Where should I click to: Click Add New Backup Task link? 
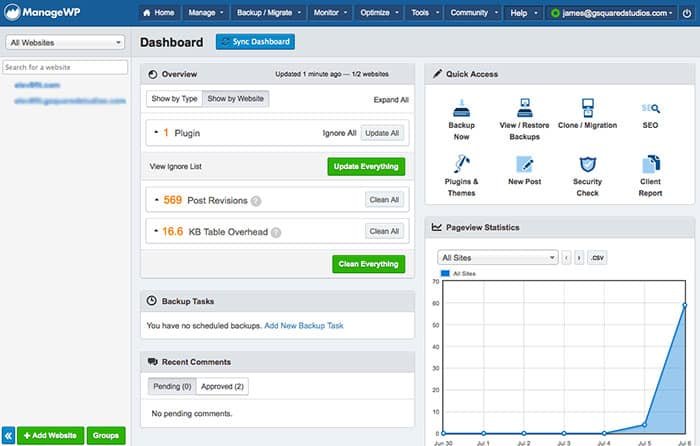[304, 325]
